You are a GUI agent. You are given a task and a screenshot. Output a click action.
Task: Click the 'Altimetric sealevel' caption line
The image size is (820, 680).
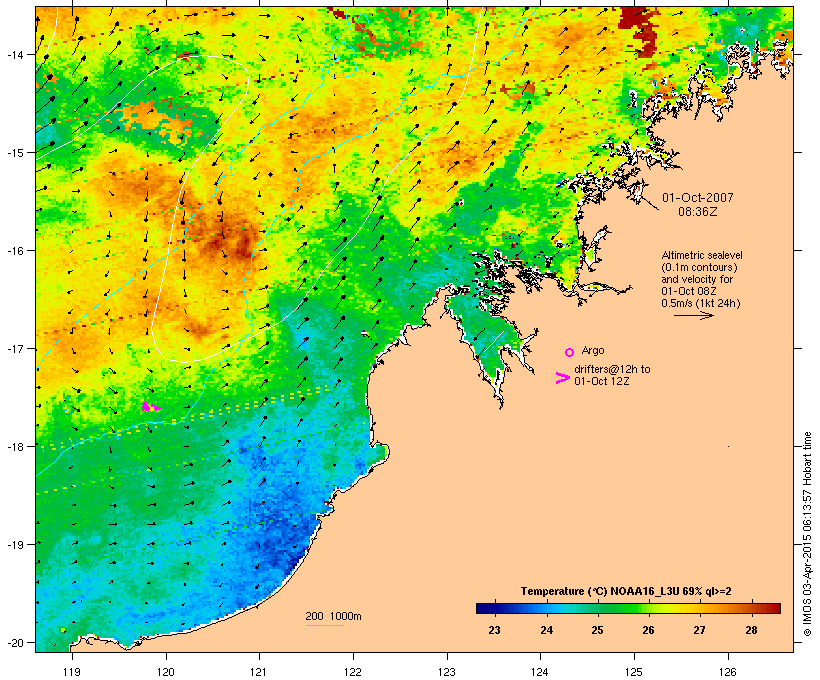click(x=702, y=255)
